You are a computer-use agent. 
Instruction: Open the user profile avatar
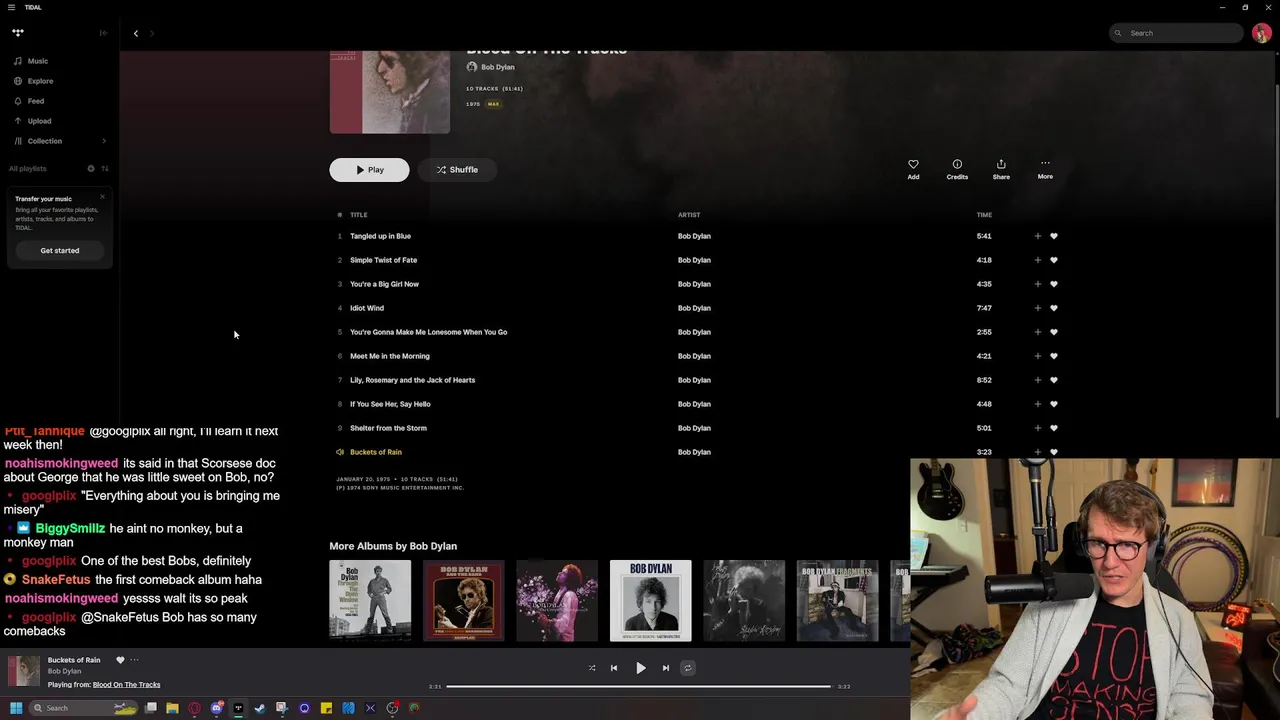click(x=1262, y=33)
